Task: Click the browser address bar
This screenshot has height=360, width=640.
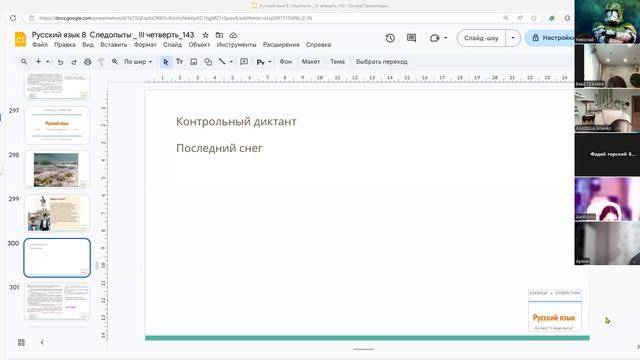Action: click(x=261, y=18)
